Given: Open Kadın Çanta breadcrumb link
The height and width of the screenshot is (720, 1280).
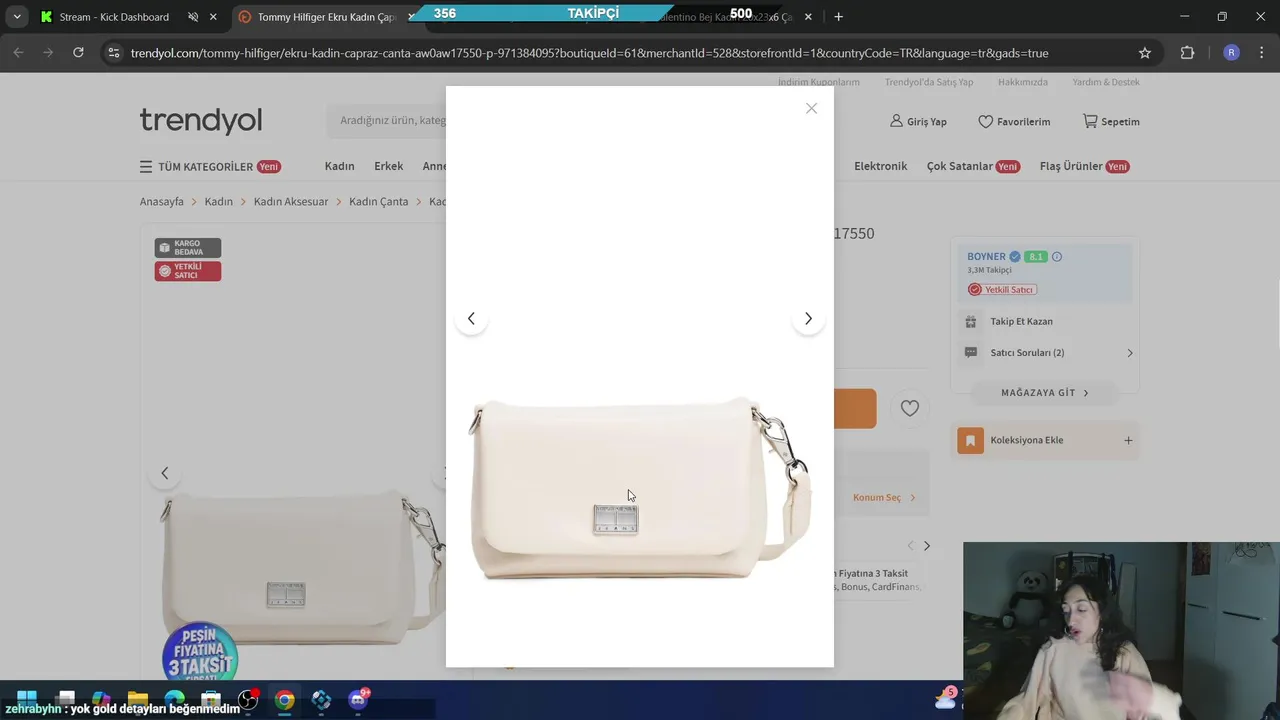Looking at the screenshot, I should [x=379, y=201].
